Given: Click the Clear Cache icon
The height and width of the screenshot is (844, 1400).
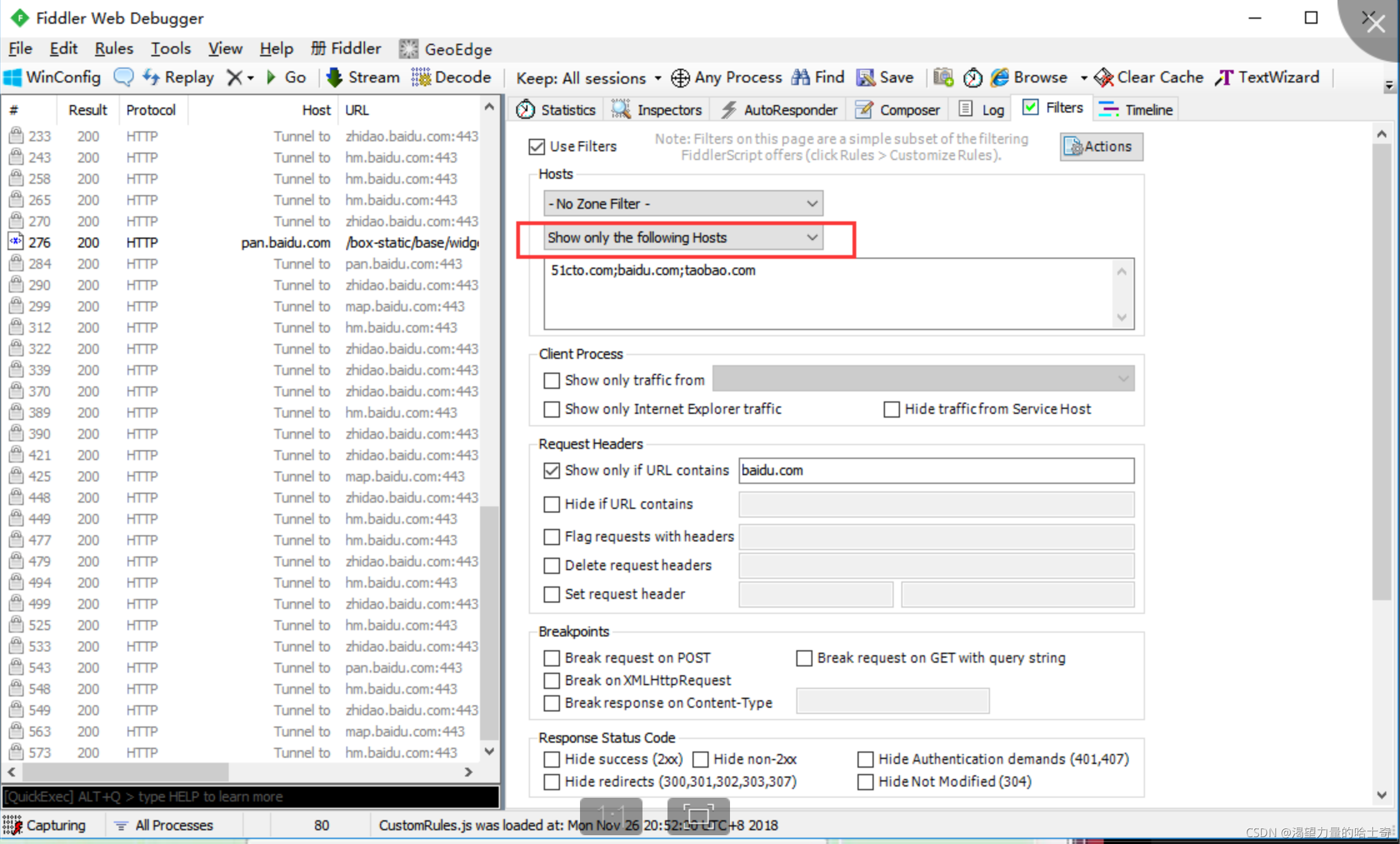Looking at the screenshot, I should click(x=1102, y=77).
